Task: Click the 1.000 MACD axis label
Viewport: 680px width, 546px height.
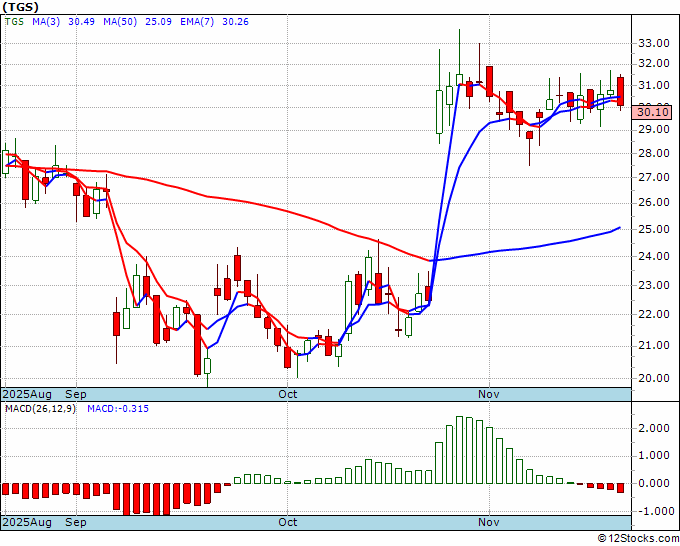Action: [653, 455]
